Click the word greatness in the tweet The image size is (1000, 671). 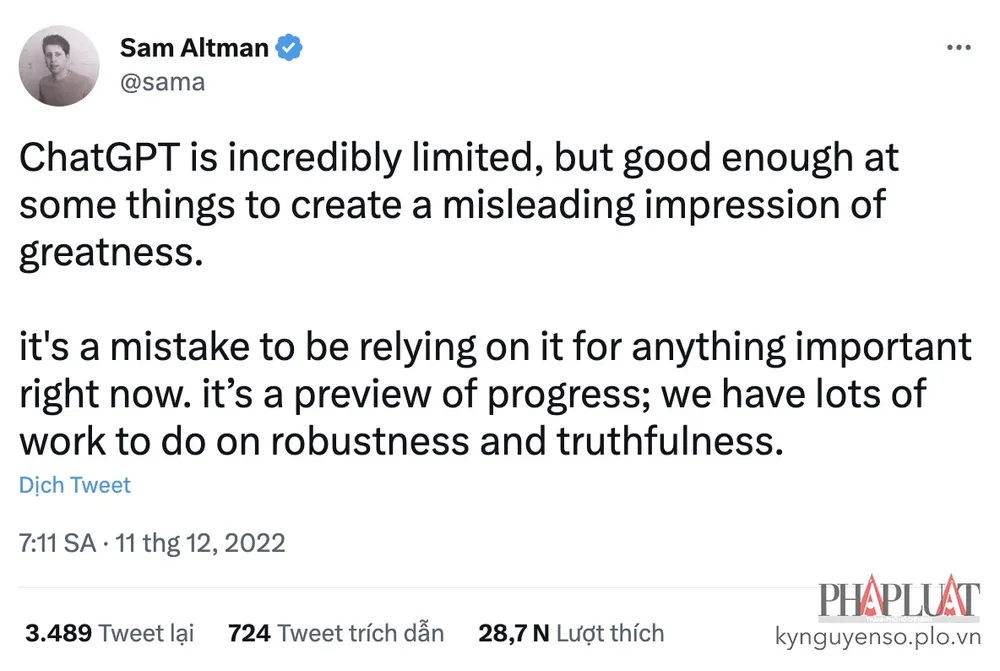click(x=105, y=250)
